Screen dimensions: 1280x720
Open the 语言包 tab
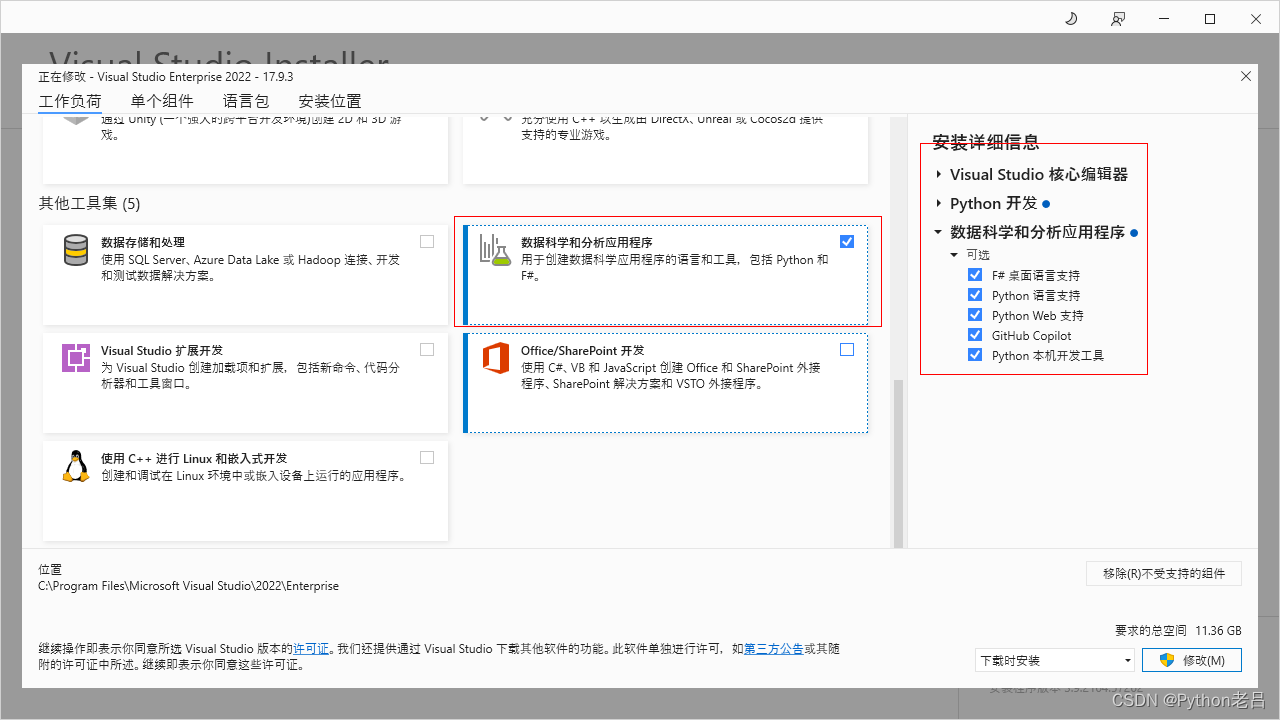point(246,101)
